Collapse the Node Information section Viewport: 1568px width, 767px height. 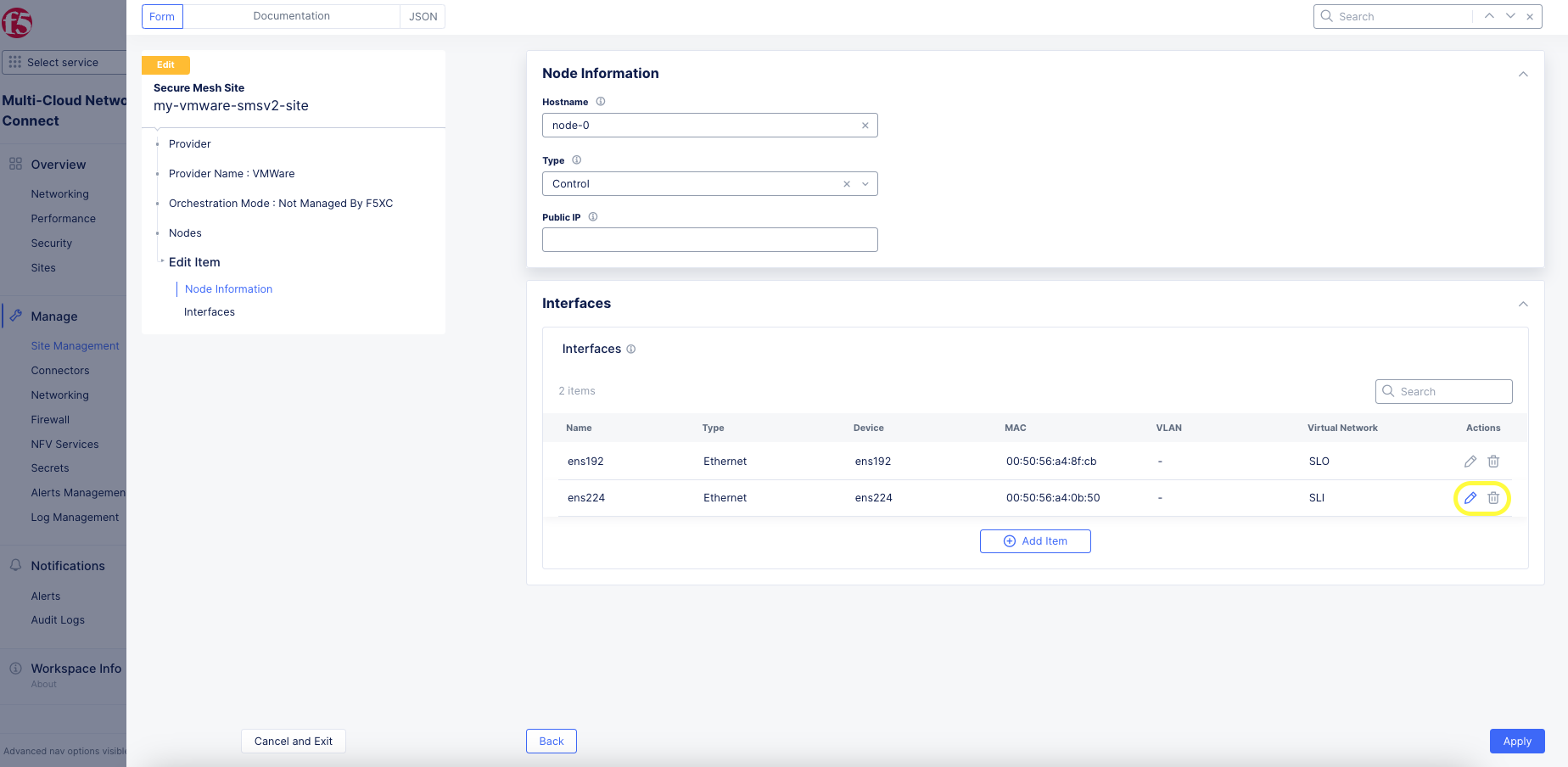click(x=1523, y=74)
